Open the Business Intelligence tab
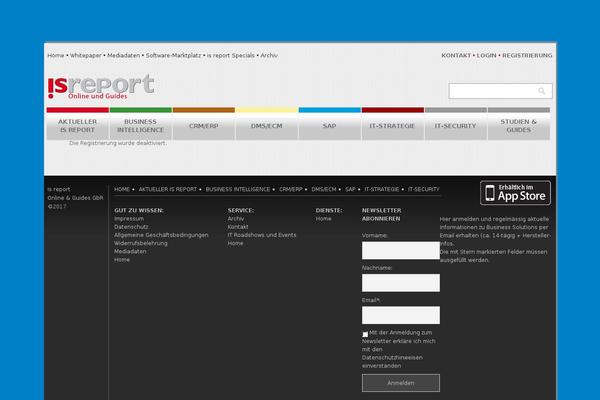 [140, 126]
